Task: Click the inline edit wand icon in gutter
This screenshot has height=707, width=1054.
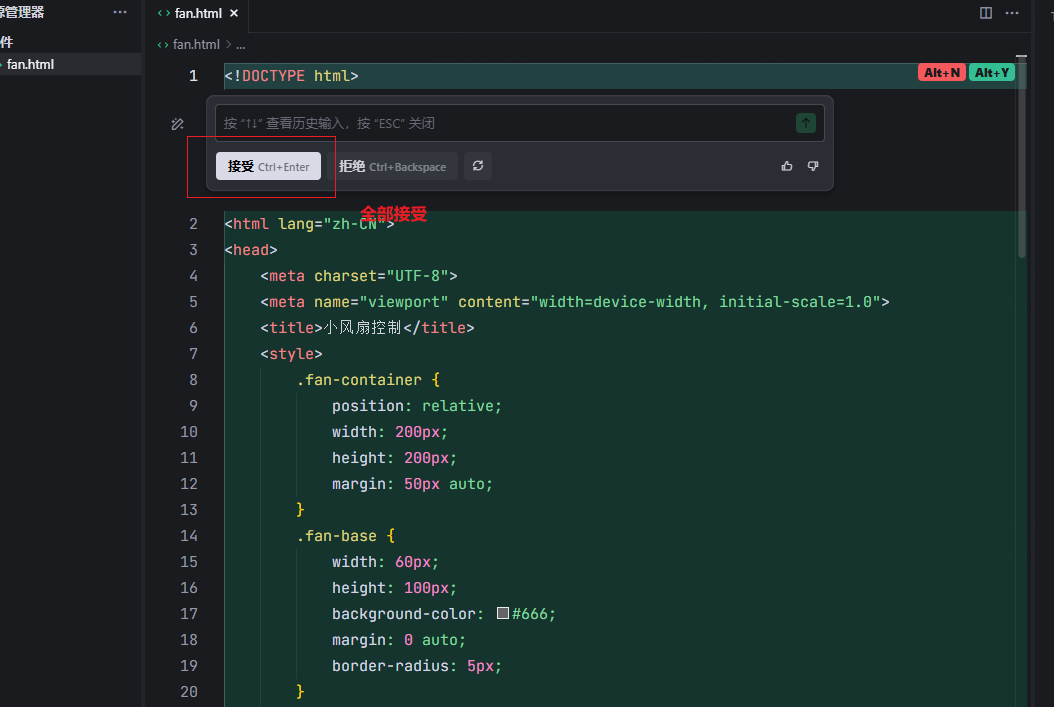Action: 177,124
